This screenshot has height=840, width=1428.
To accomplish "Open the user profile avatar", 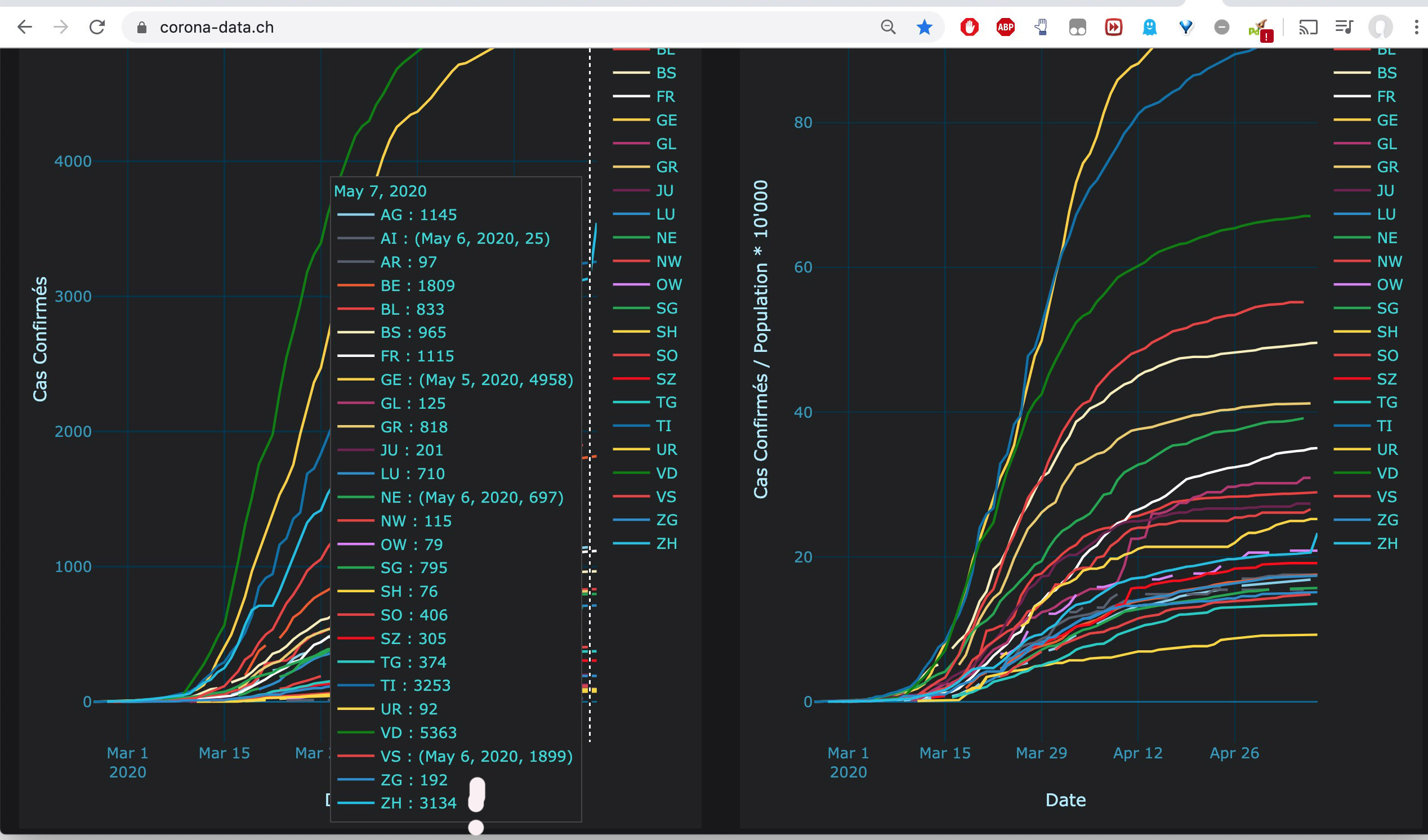I will pyautogui.click(x=1380, y=26).
